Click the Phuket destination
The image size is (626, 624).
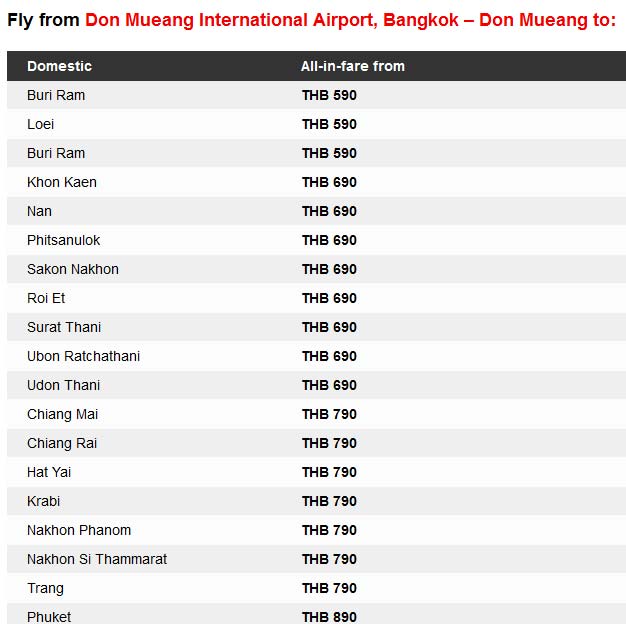(49, 616)
